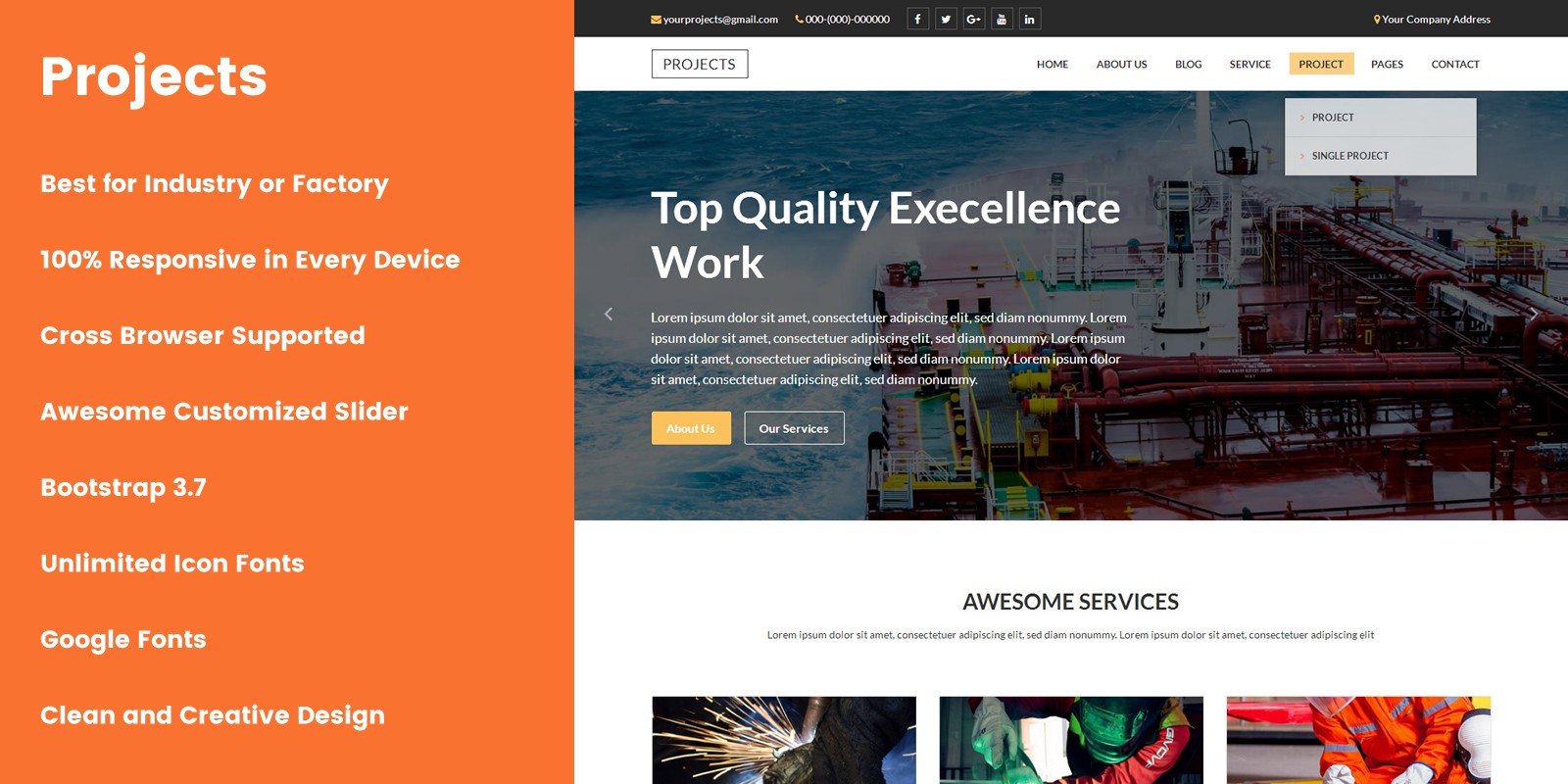Click the PROJECTS logo box
The height and width of the screenshot is (784, 1568).
point(700,64)
